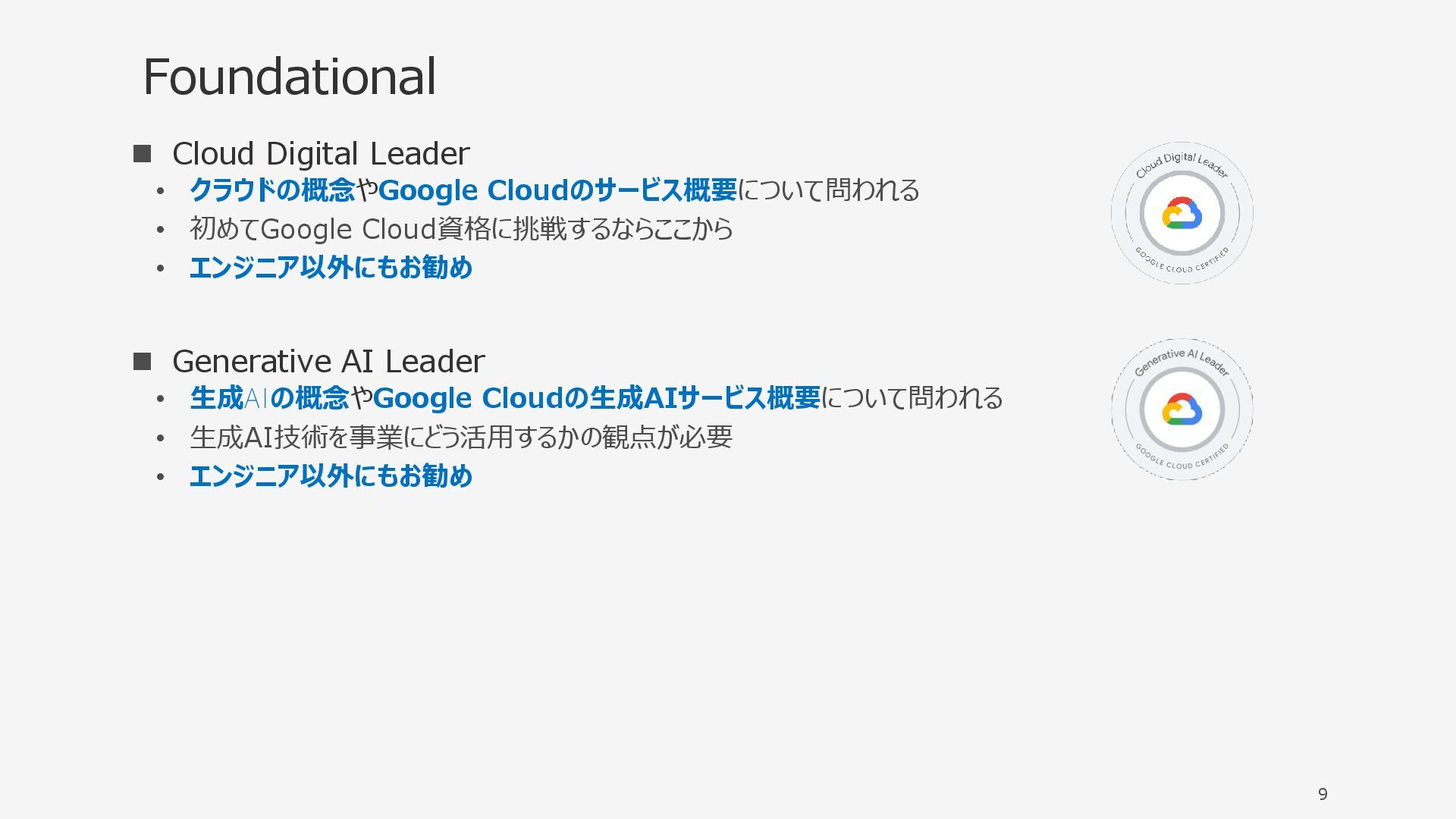The width and height of the screenshot is (1456, 819).
Task: Click the slide page number 9
Action: [1323, 794]
